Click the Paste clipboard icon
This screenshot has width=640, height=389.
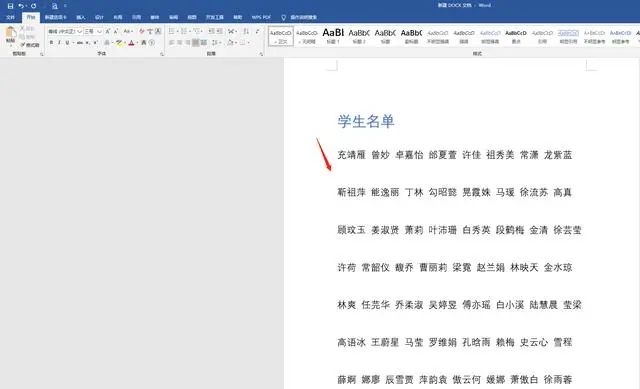pyautogui.click(x=11, y=35)
